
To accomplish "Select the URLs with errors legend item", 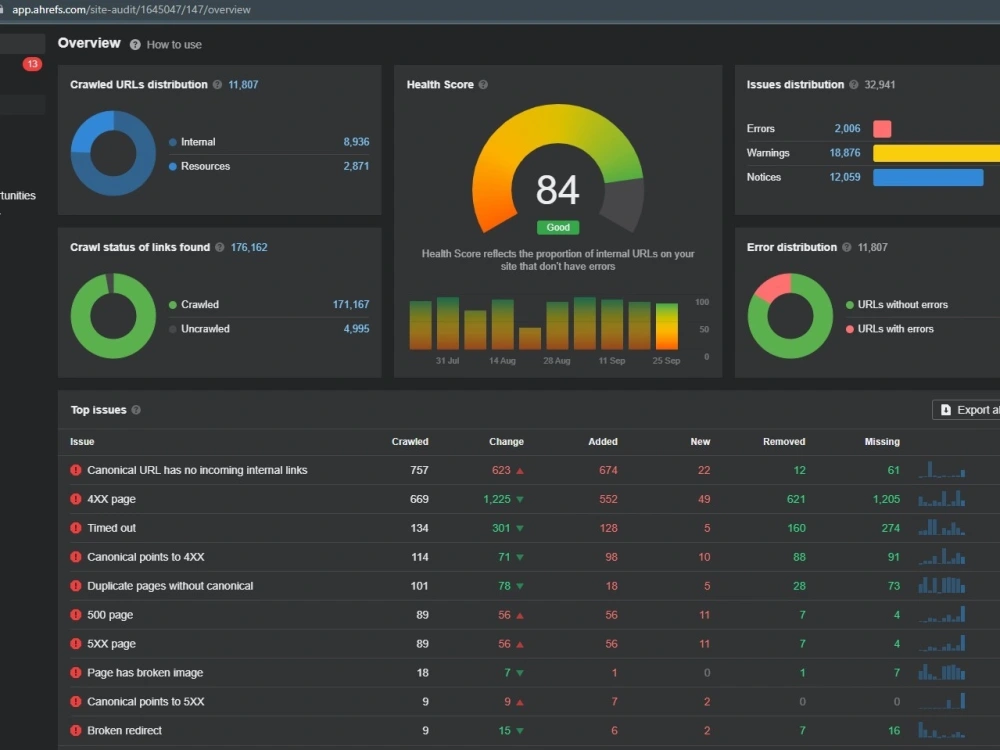I will (x=890, y=328).
